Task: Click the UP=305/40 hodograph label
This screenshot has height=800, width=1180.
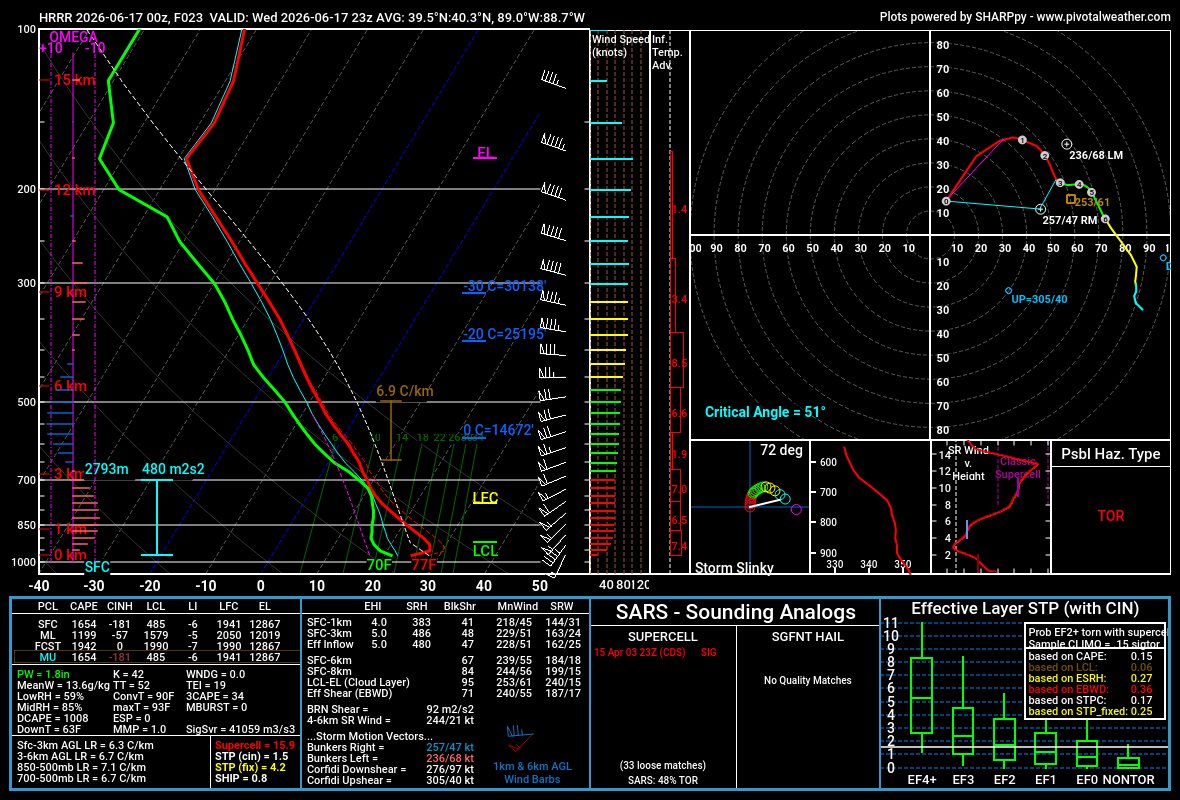Action: tap(1039, 299)
